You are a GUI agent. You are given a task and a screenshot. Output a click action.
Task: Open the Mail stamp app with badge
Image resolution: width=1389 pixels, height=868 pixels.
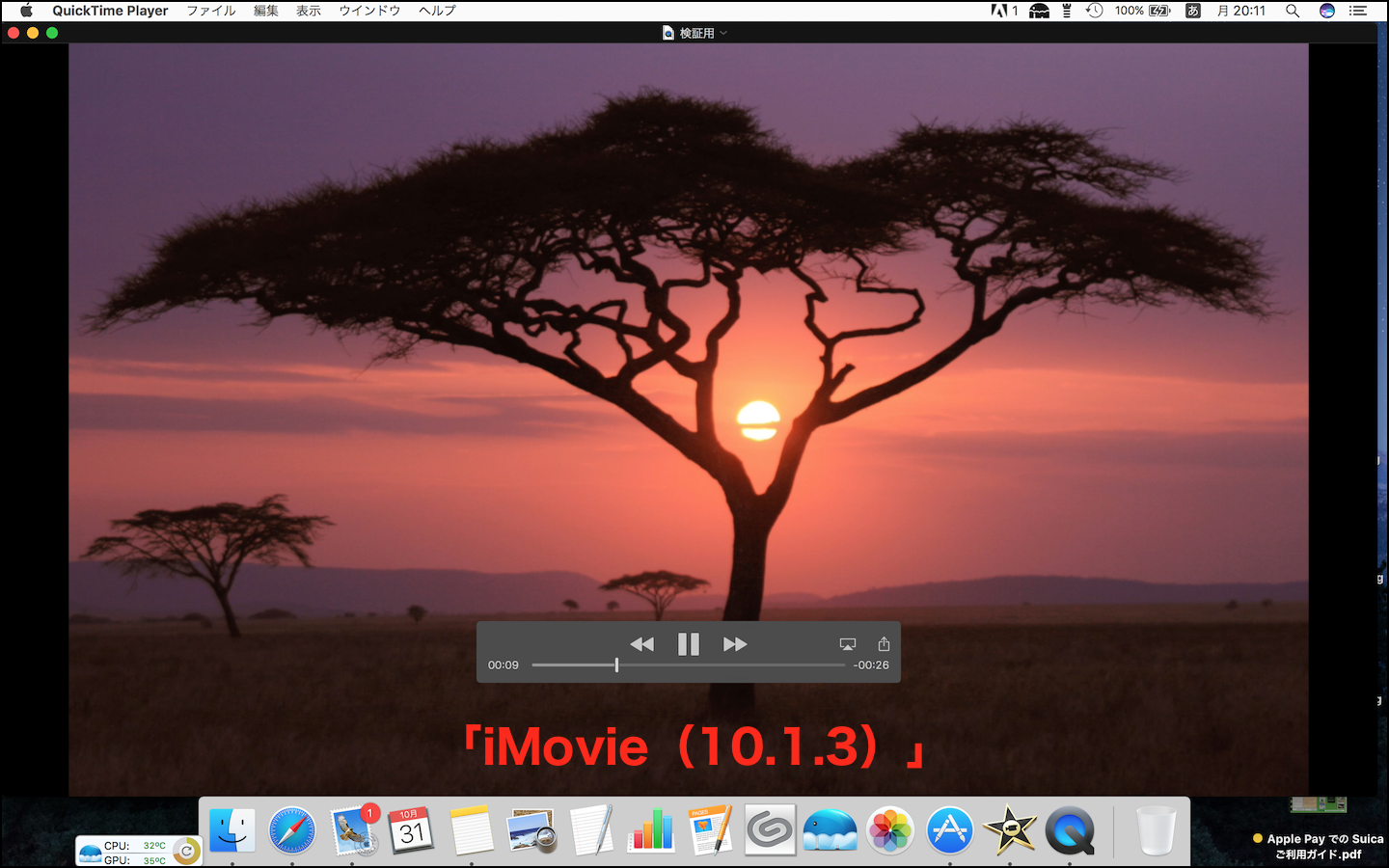tap(353, 830)
